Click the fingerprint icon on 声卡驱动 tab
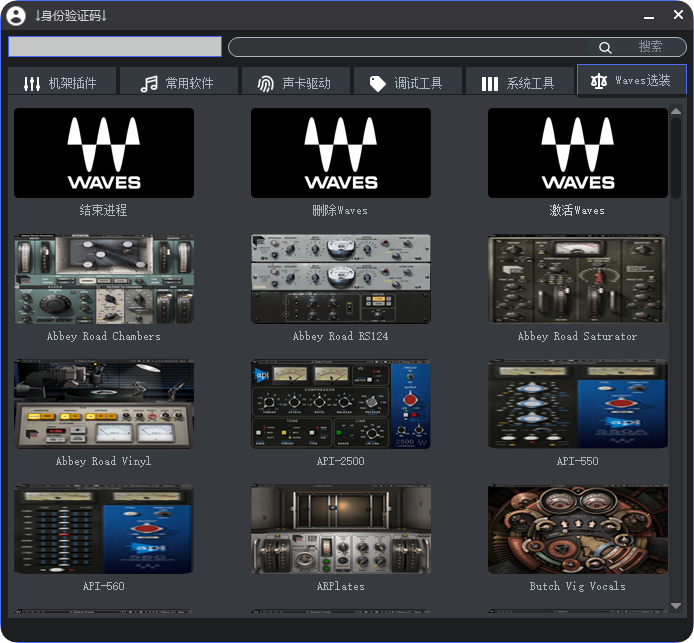694x643 pixels. (x=266, y=83)
